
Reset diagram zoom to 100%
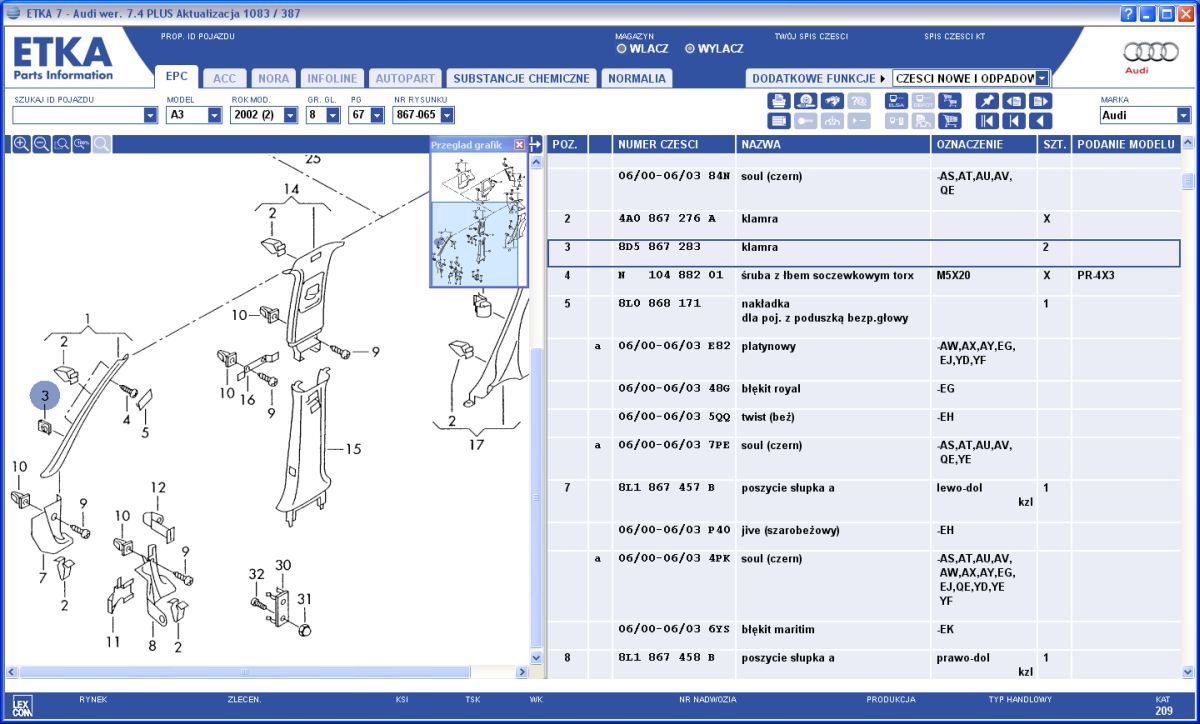[x=82, y=145]
